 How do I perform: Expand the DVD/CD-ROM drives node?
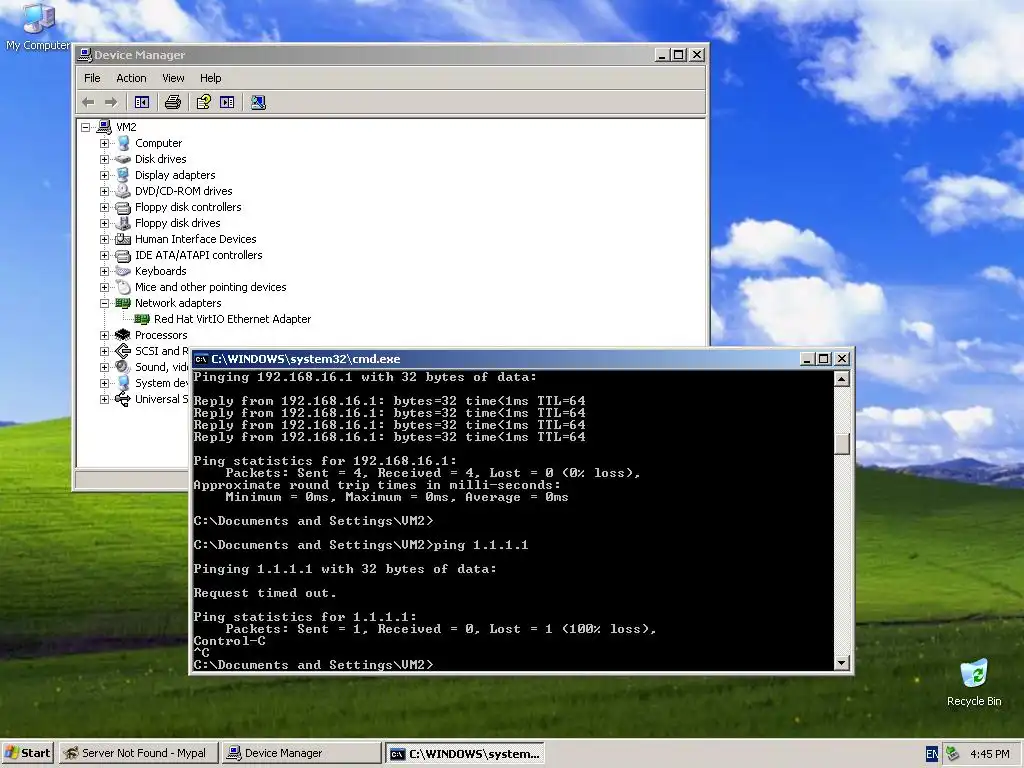coord(104,191)
